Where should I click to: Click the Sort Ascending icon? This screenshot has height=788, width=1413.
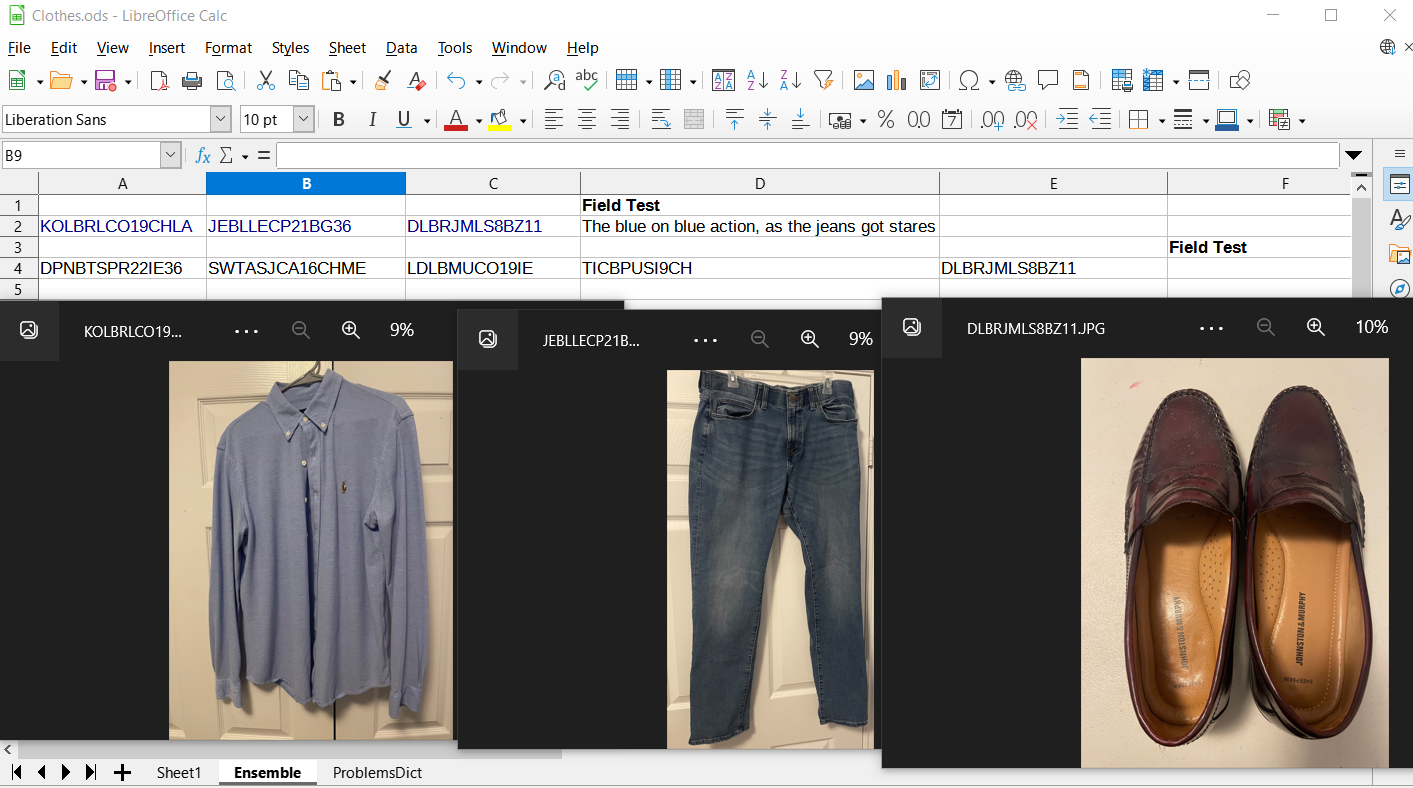pos(757,81)
